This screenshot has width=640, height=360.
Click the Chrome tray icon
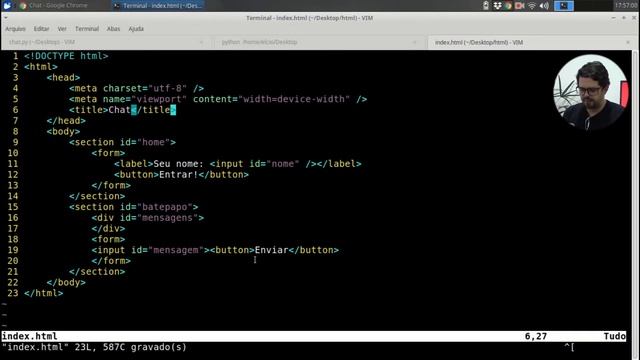click(508, 5)
